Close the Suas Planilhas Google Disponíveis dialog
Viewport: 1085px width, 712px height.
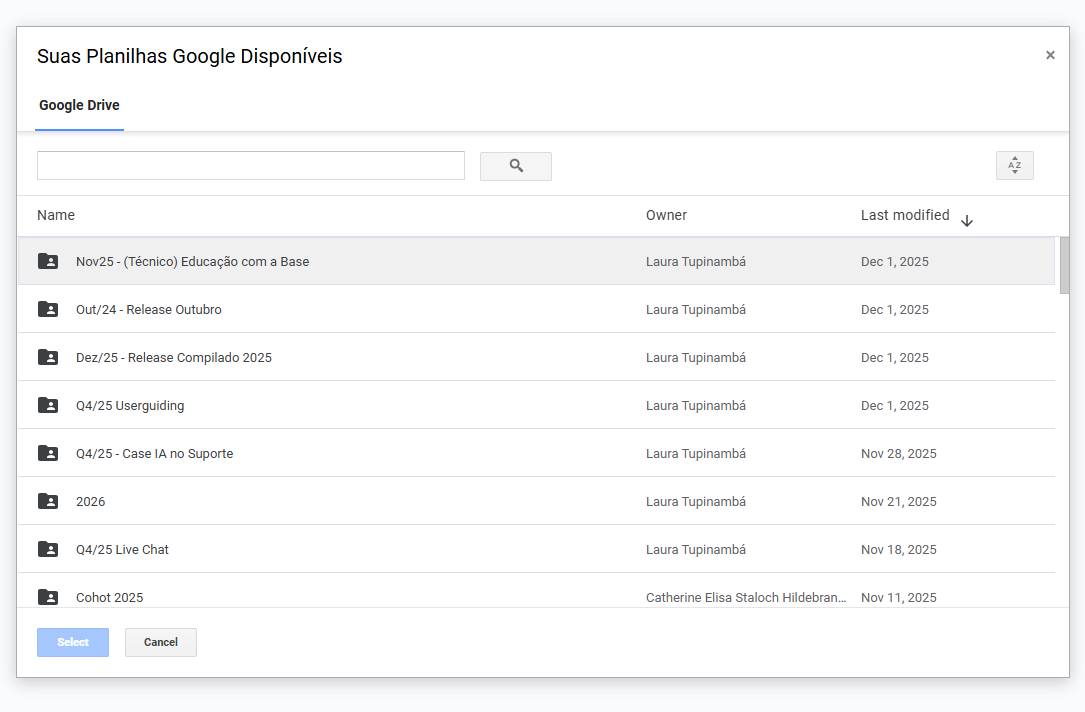point(1050,56)
